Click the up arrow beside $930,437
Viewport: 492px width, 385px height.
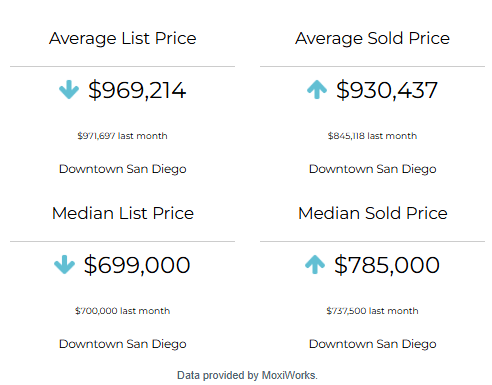[x=317, y=90]
